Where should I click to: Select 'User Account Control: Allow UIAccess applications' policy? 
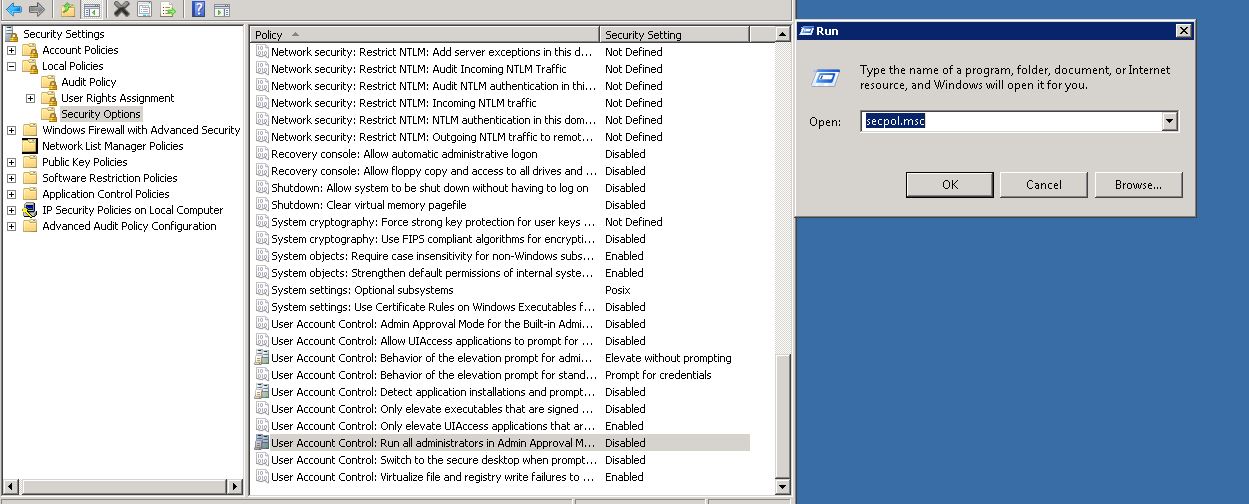click(x=434, y=341)
